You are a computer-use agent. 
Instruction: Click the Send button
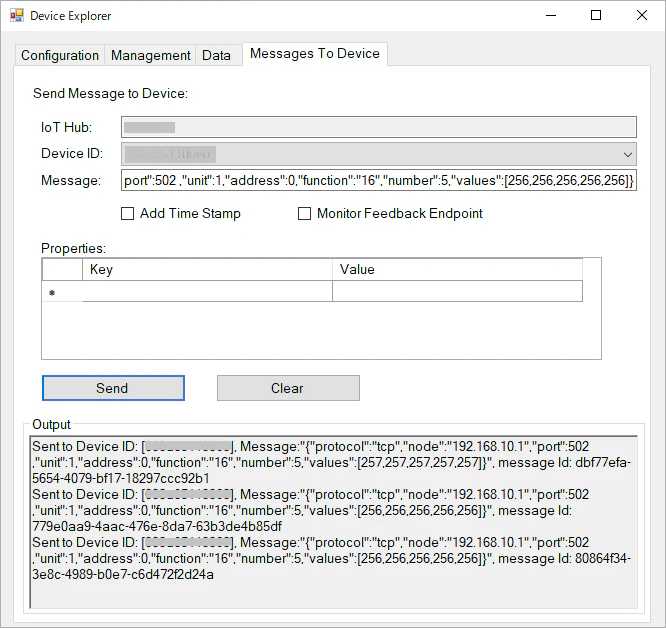pos(113,388)
